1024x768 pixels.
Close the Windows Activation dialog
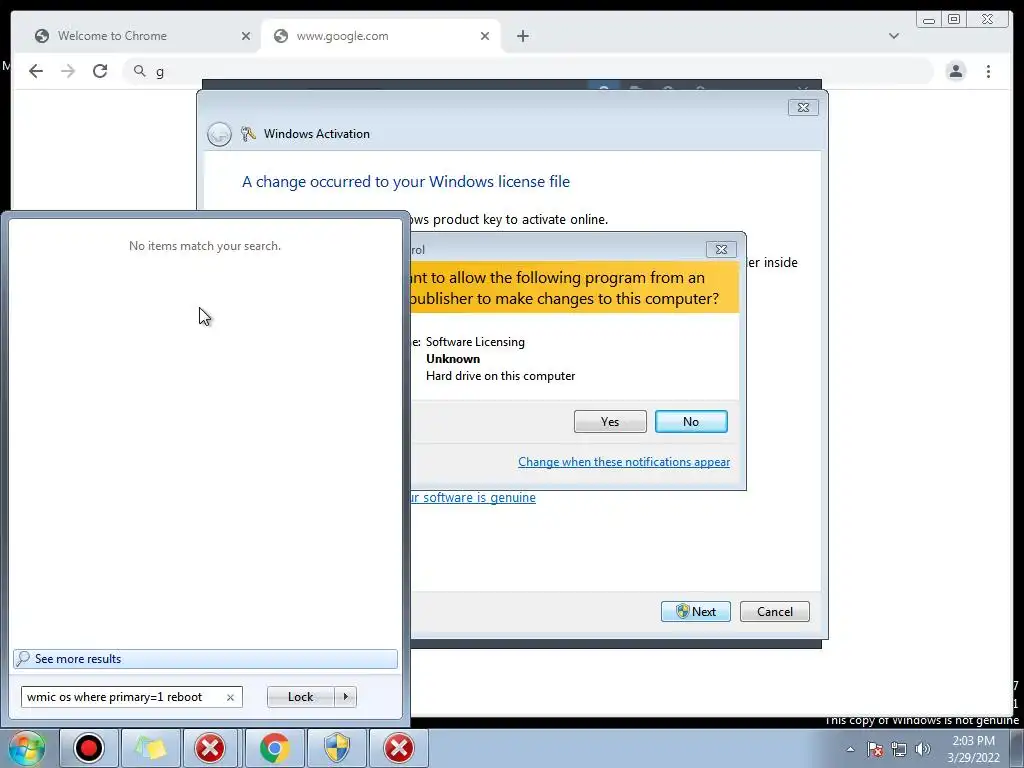[803, 107]
